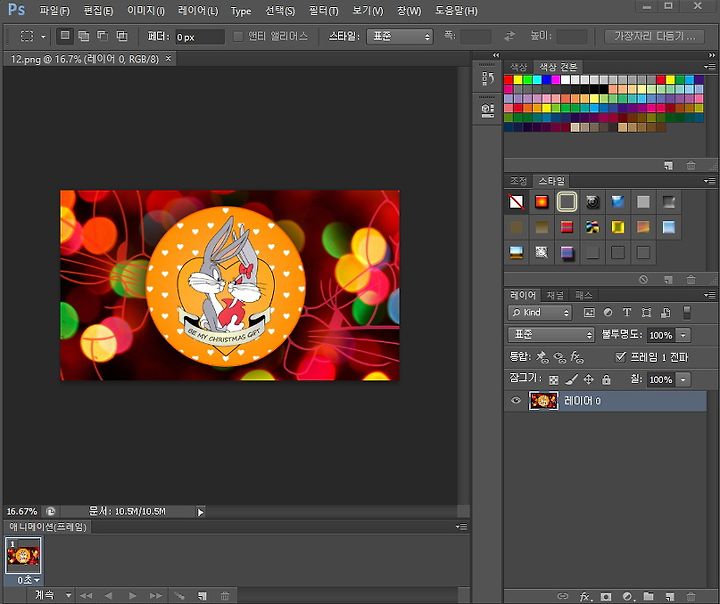This screenshot has height=604, width=720.
Task: Open the opacity 불투명도 slider arrow
Action: (683, 335)
